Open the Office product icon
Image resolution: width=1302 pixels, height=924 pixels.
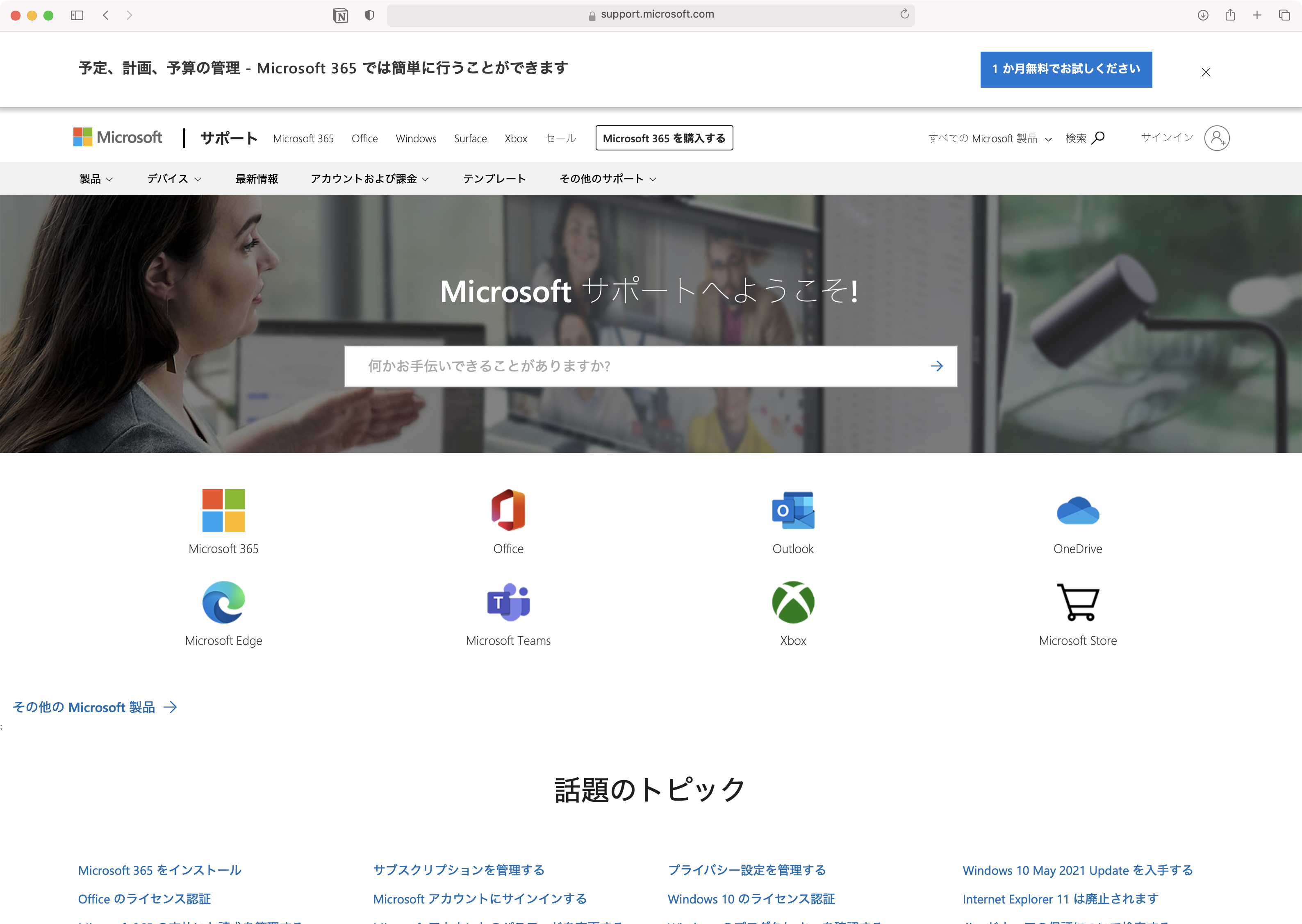[508, 510]
